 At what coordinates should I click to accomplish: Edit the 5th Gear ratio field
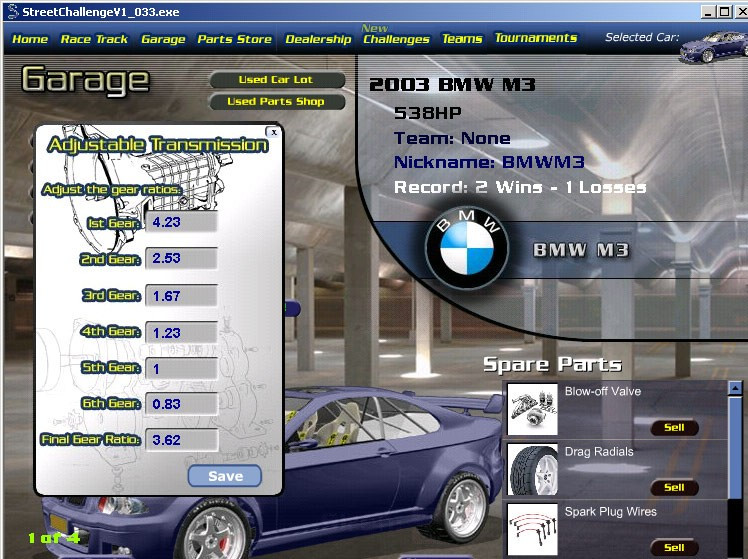[181, 369]
